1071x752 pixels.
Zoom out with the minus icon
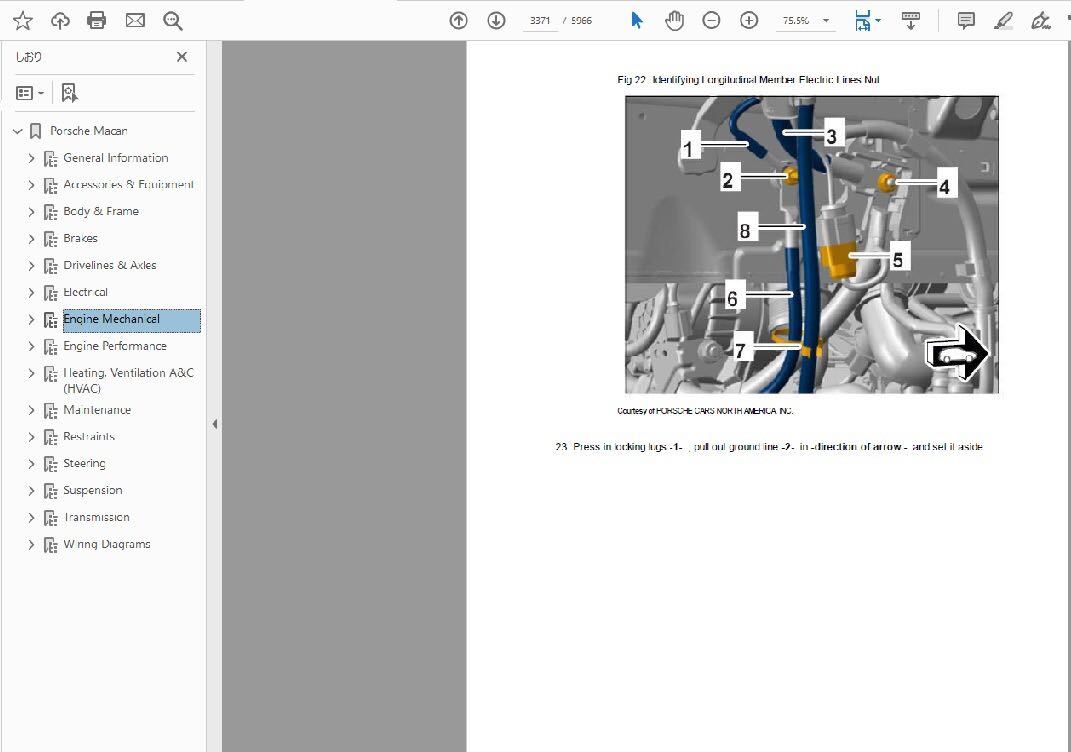pyautogui.click(x=711, y=20)
